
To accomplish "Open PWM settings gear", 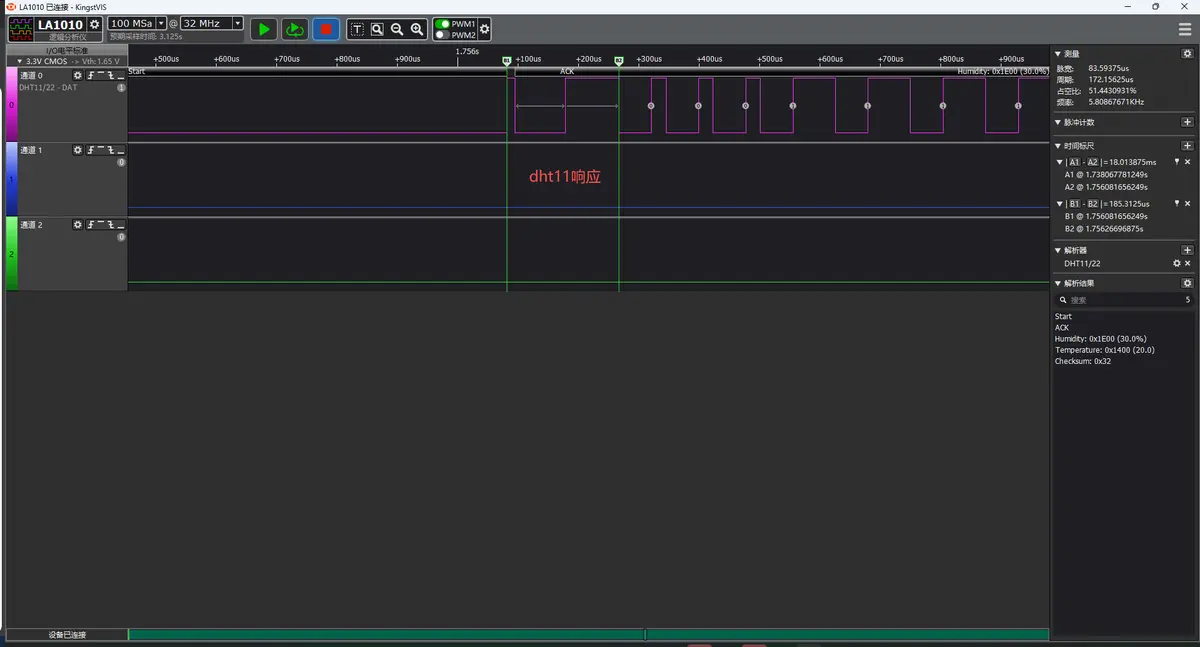I will (x=485, y=29).
